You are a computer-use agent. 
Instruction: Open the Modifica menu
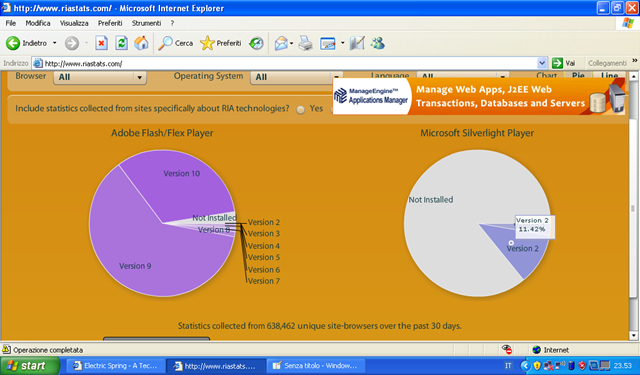coord(38,23)
